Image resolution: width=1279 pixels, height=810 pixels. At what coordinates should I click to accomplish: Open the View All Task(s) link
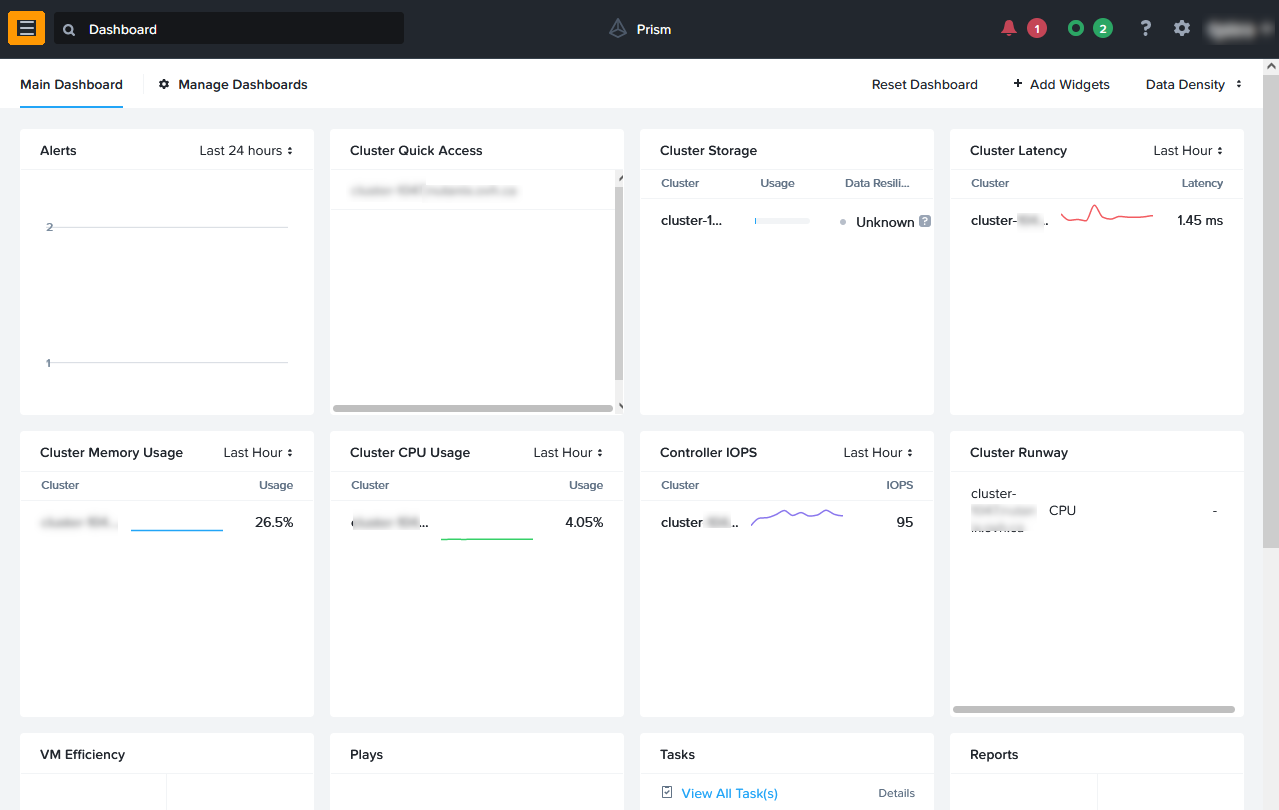tap(729, 794)
